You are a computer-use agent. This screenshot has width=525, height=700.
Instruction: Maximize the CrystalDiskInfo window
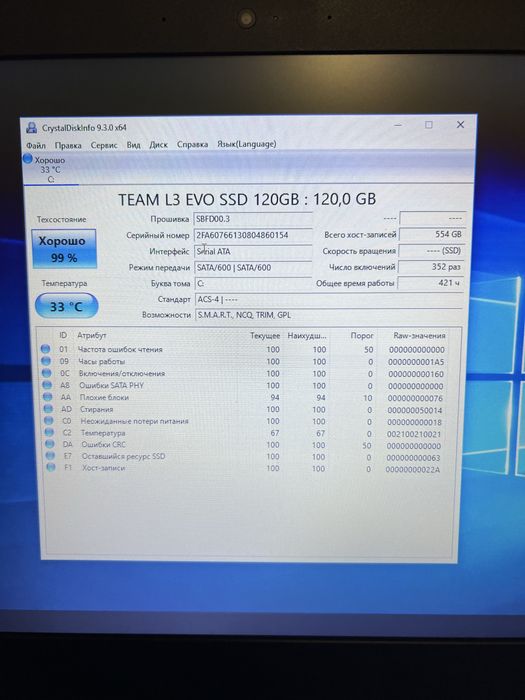[429, 125]
